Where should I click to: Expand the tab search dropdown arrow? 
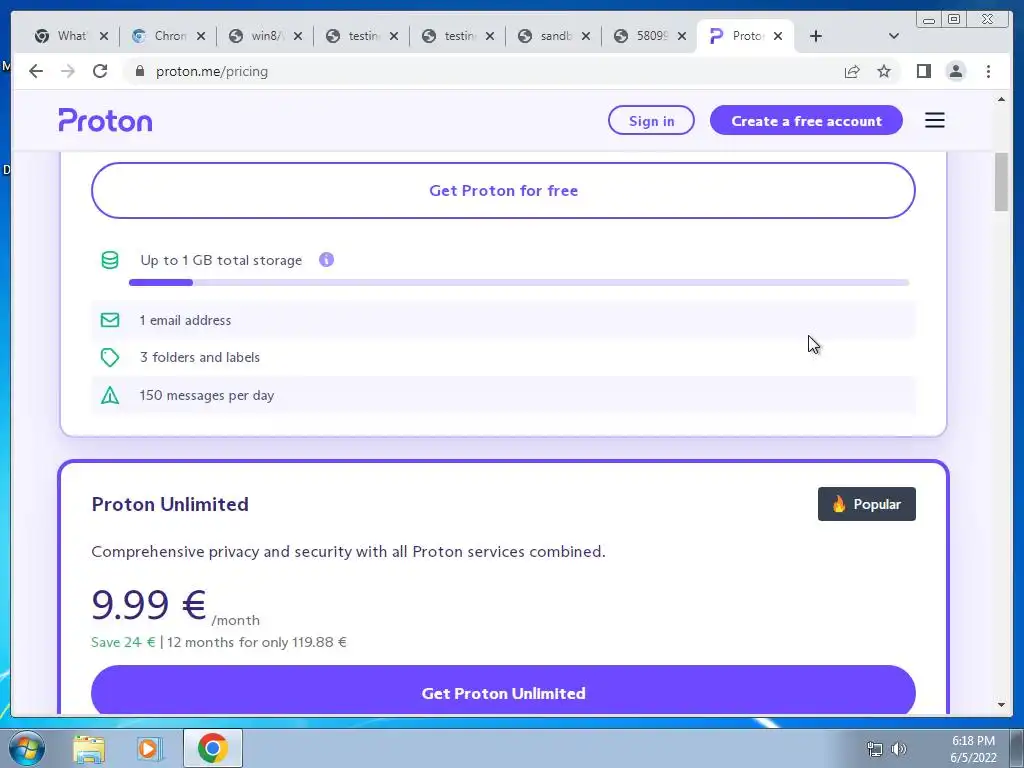[x=894, y=36]
